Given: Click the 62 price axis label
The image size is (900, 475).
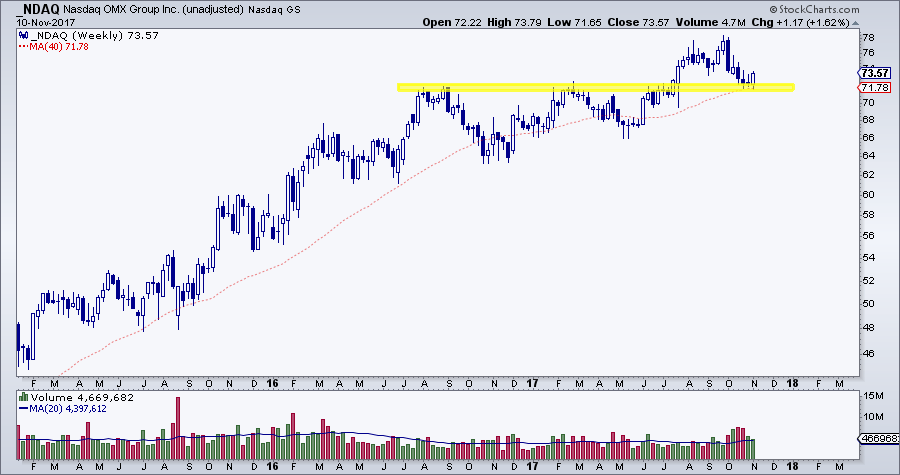Looking at the screenshot, I should click(868, 174).
